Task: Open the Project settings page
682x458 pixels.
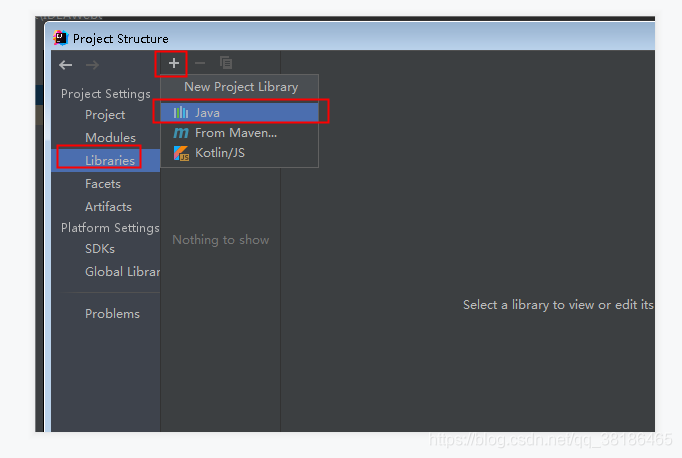Action: (105, 115)
